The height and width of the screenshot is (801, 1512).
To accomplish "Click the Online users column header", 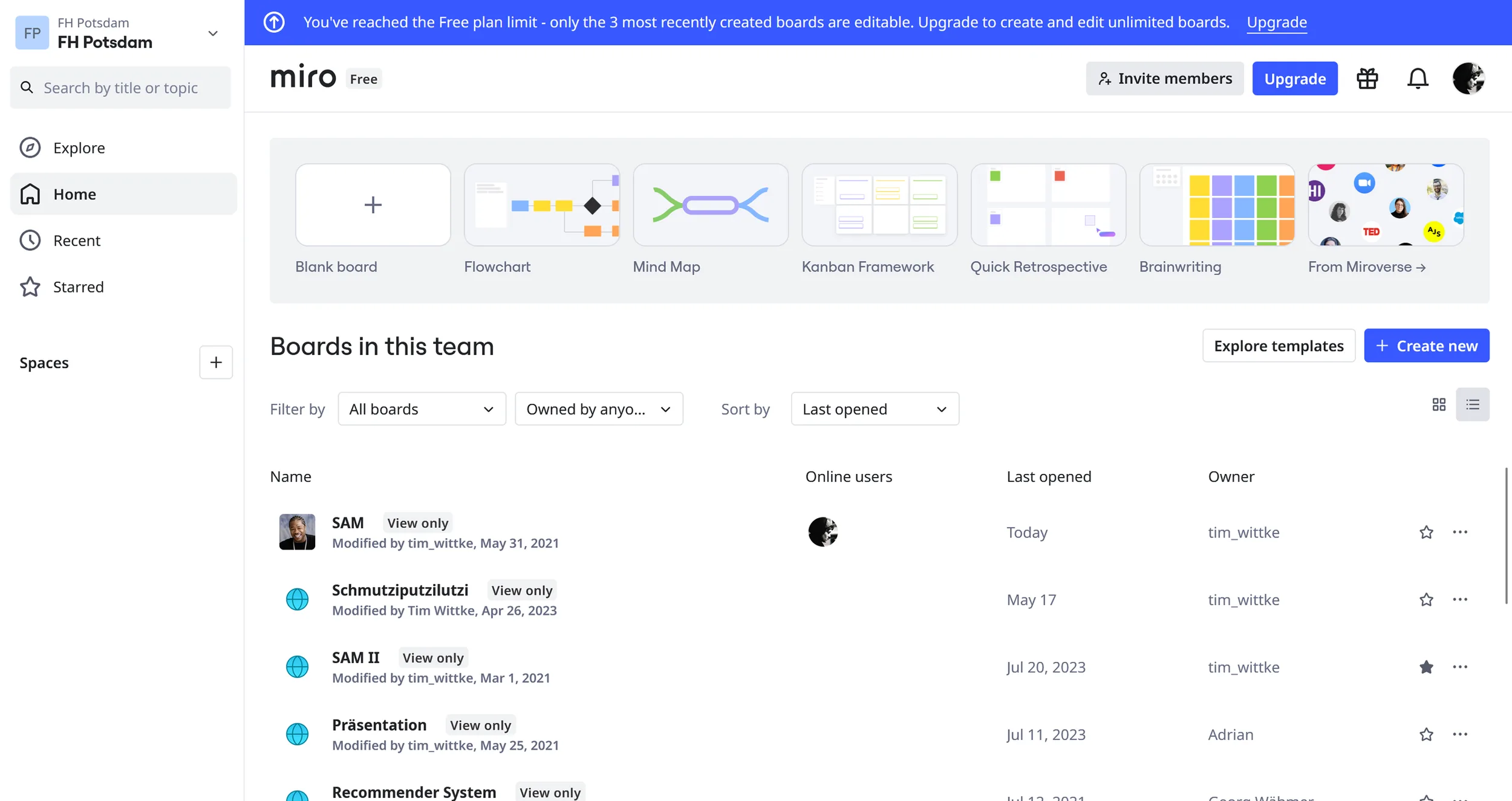I will (849, 477).
